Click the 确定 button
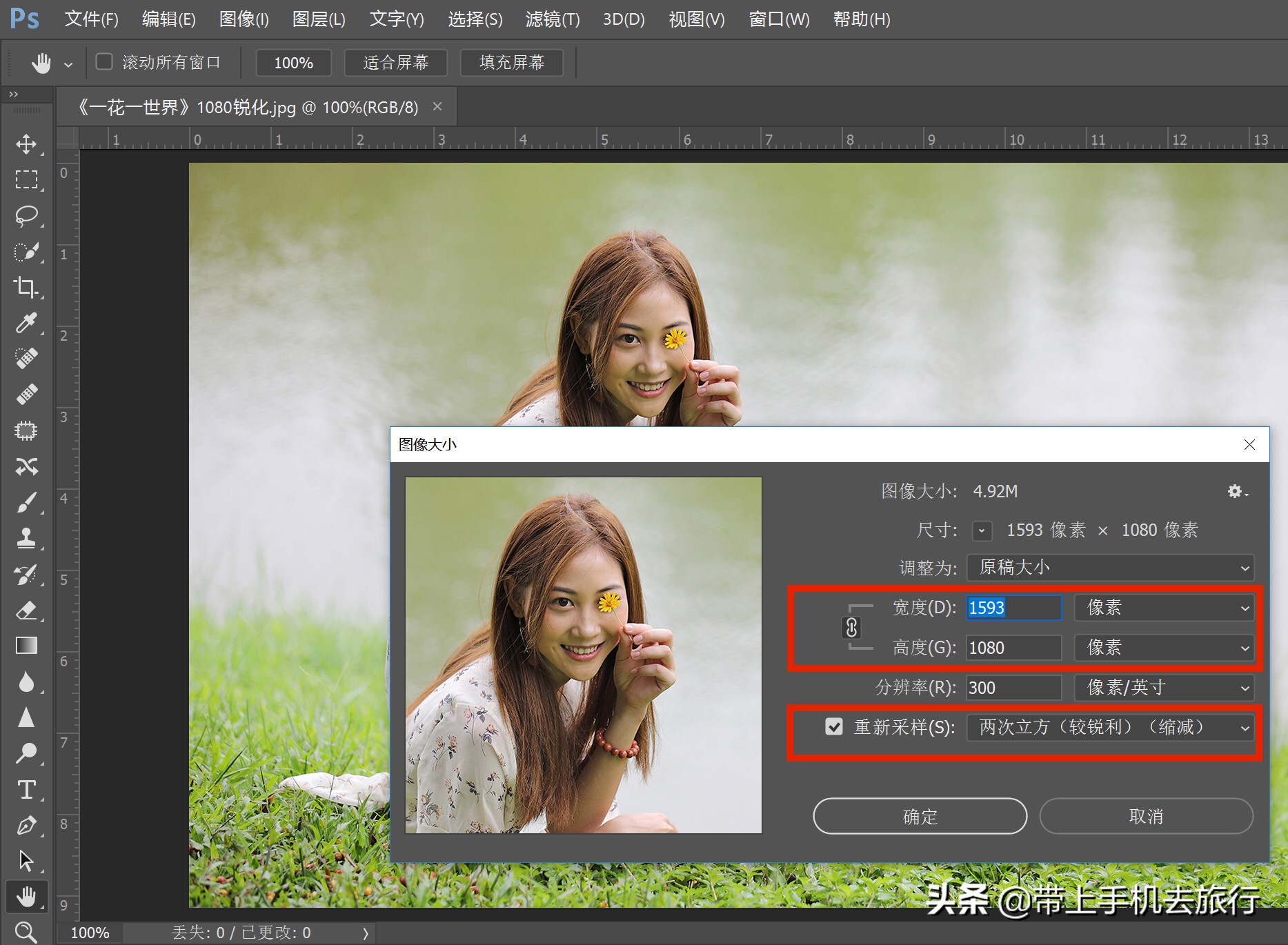The image size is (1288, 945). 920,817
